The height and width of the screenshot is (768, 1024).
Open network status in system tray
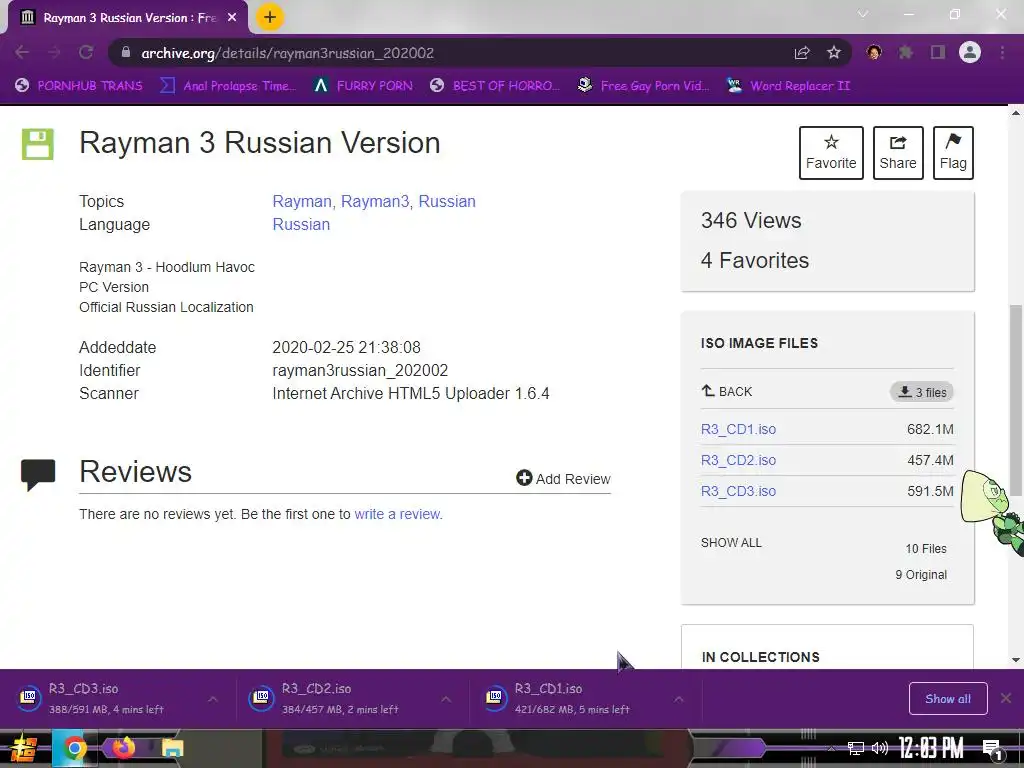coord(856,748)
